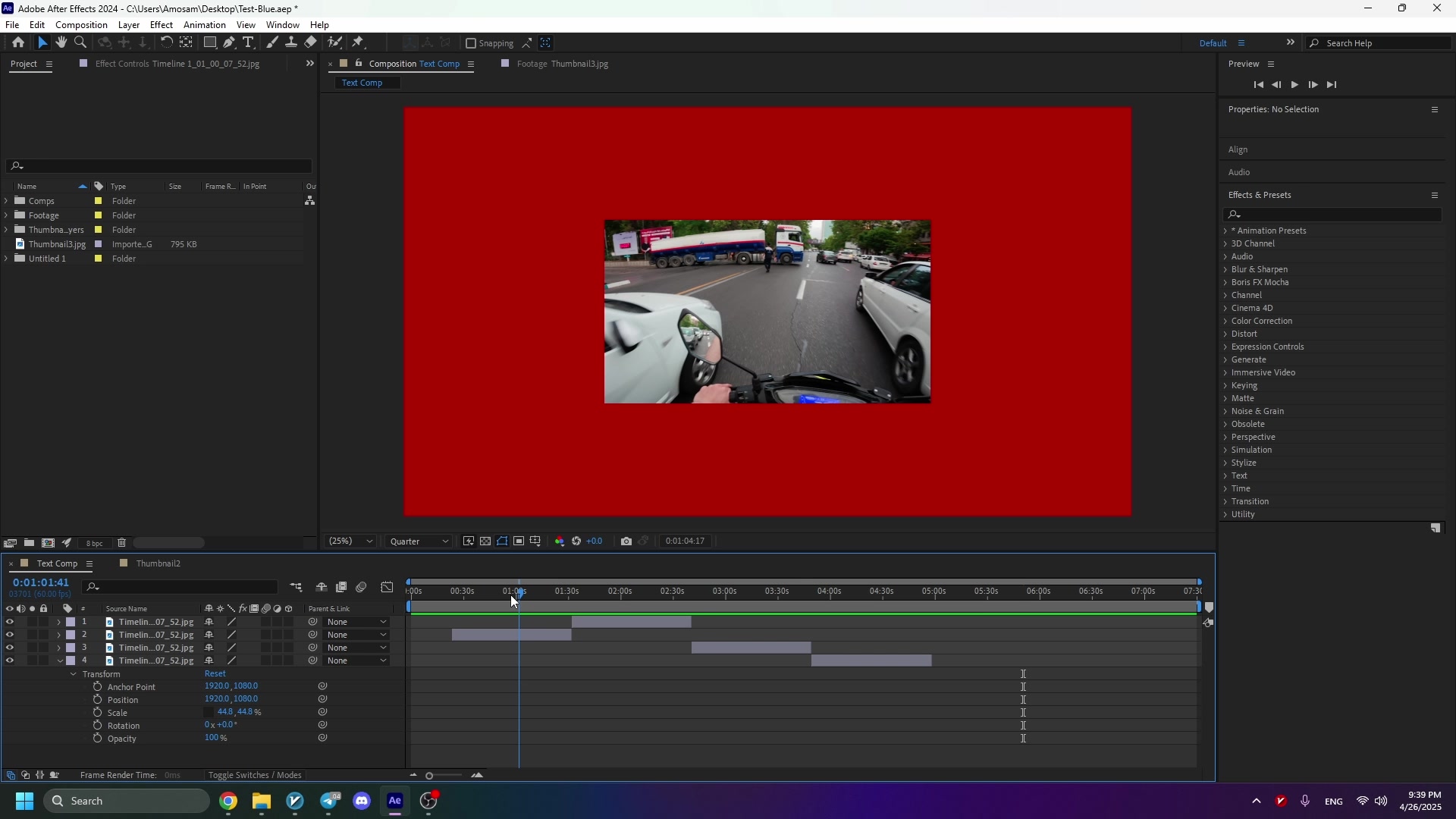Expand the Color Correction effects category
The image size is (1456, 819).
[1226, 322]
